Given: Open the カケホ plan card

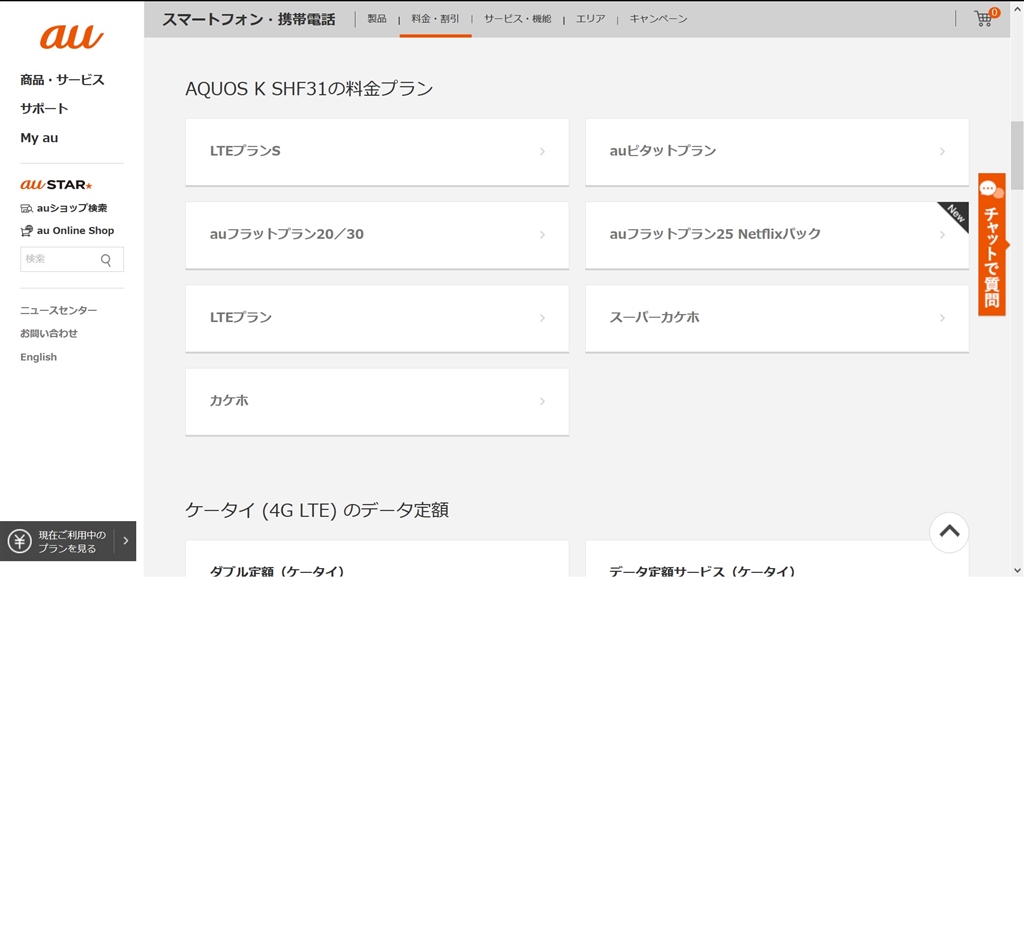Looking at the screenshot, I should point(377,402).
